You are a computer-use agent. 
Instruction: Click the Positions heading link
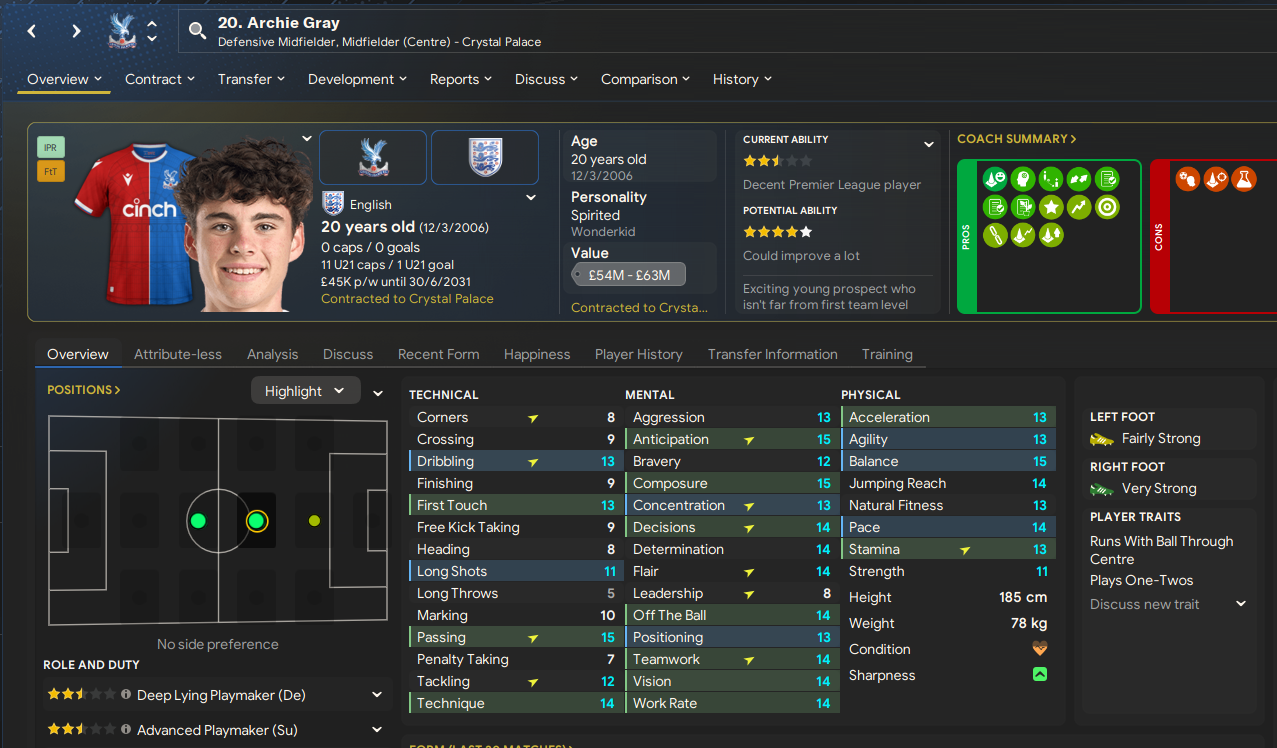[x=84, y=390]
